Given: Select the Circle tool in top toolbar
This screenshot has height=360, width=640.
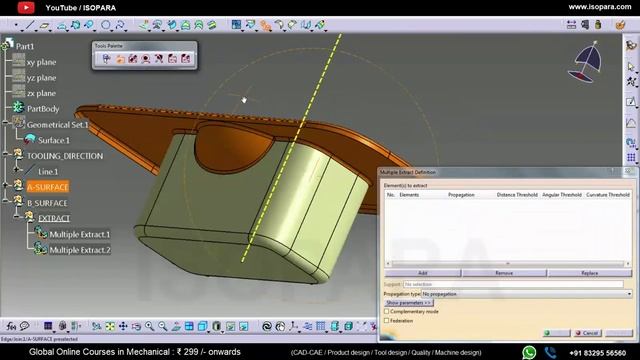Looking at the screenshot, I should [105, 25].
